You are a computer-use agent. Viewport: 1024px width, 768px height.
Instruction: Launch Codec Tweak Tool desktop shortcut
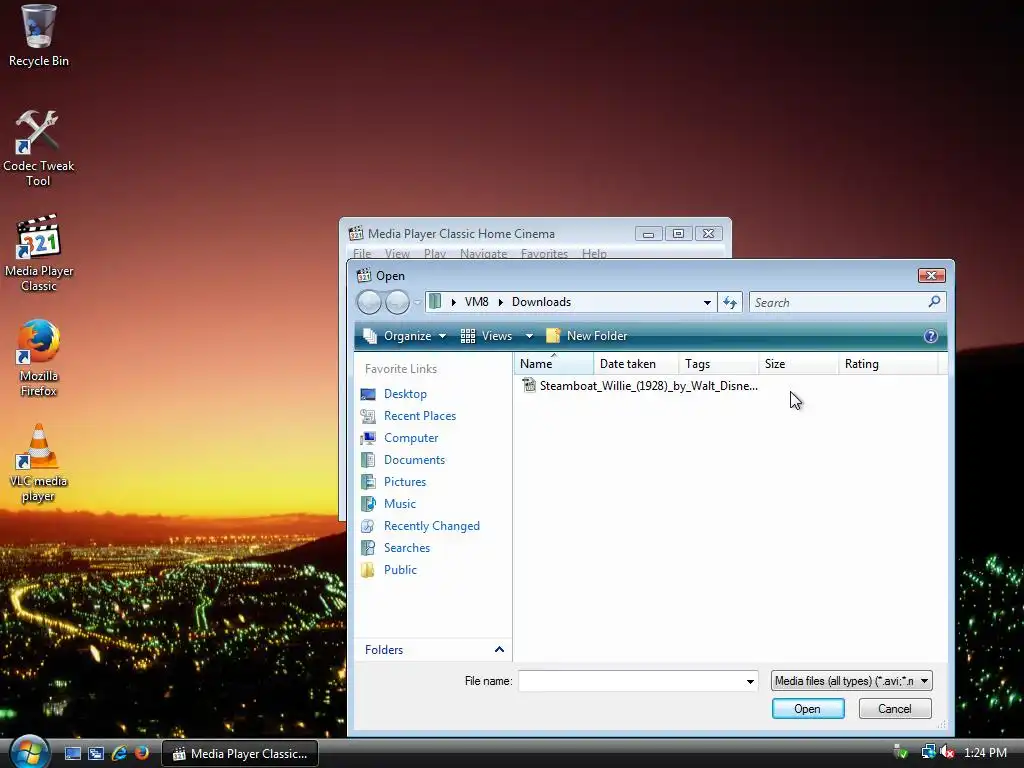point(38,148)
